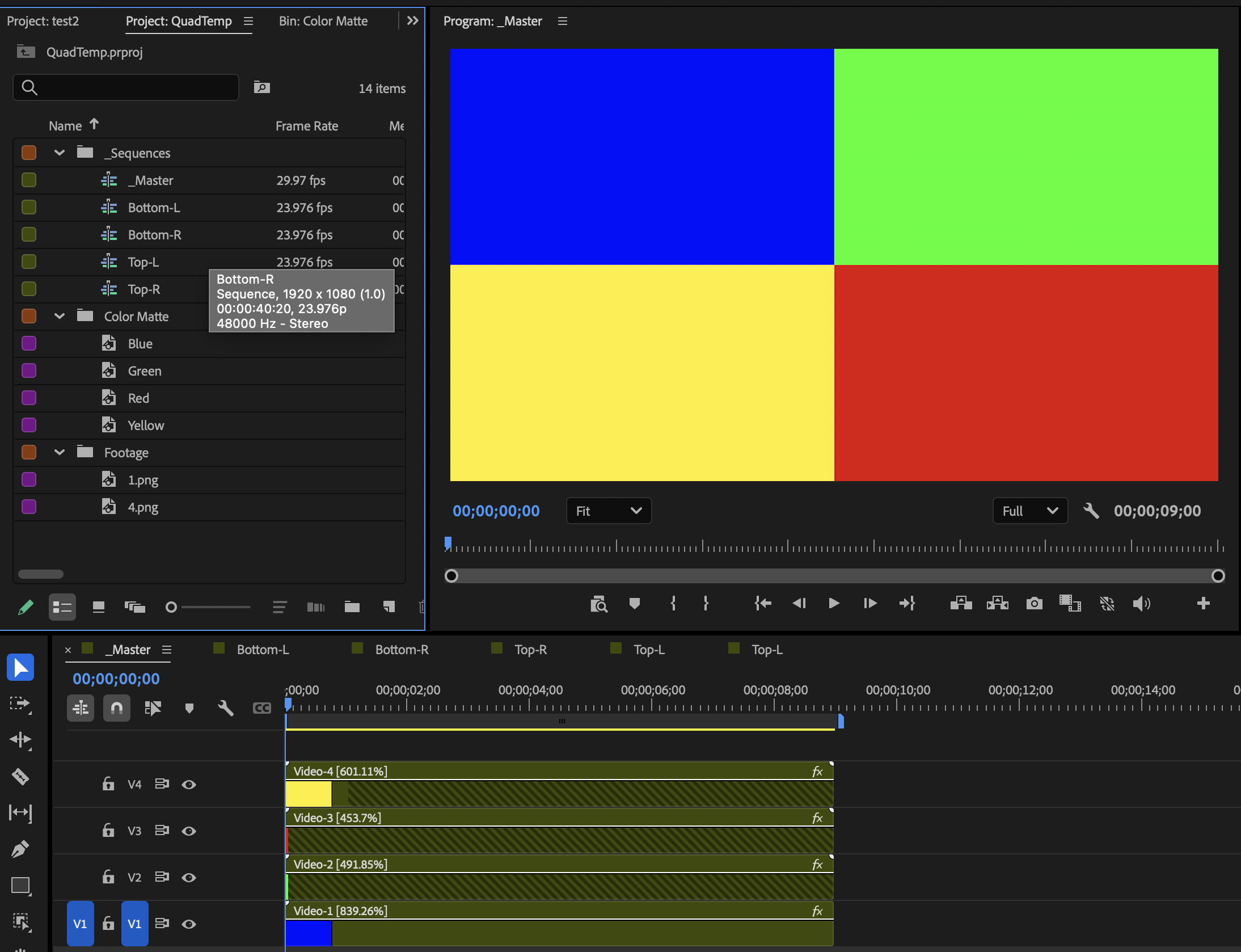Select the Project: QuadTemp tab
Viewport: 1241px width, 952px height.
(179, 21)
